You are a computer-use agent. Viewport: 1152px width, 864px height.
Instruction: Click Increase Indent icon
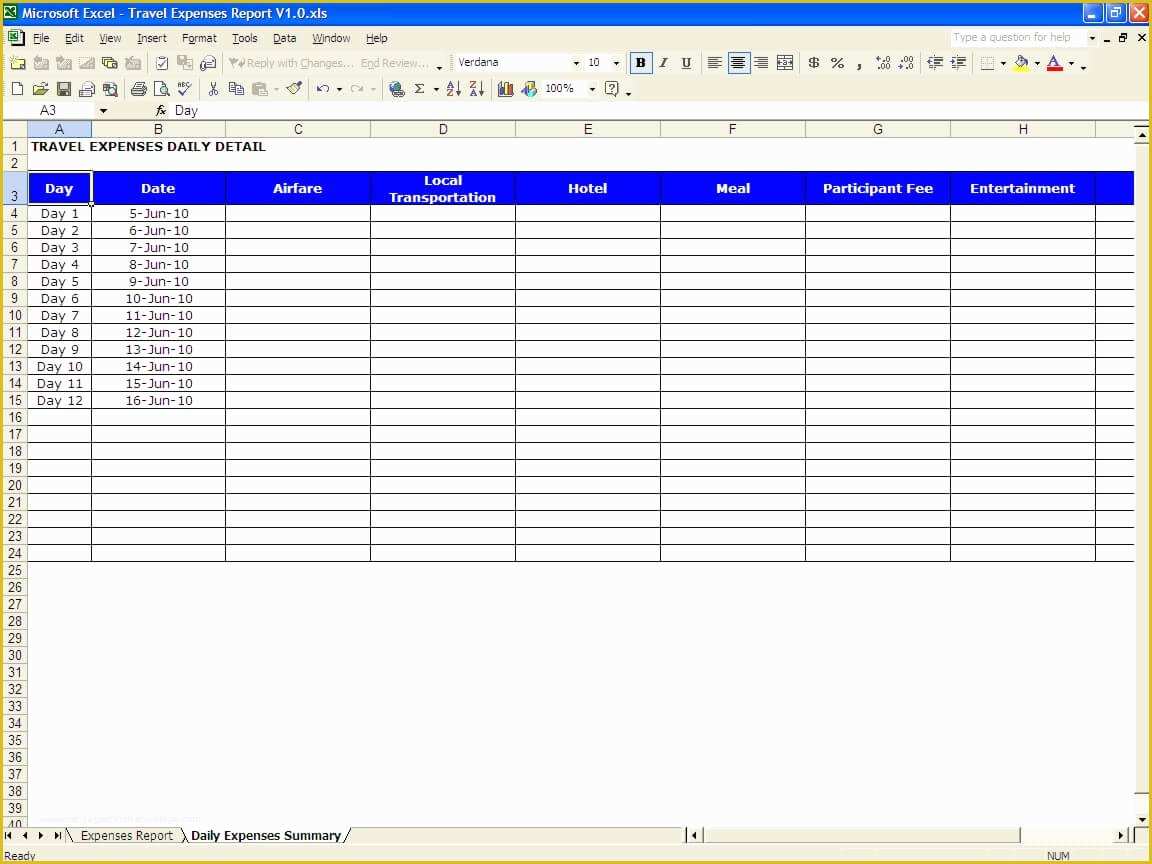coord(958,63)
